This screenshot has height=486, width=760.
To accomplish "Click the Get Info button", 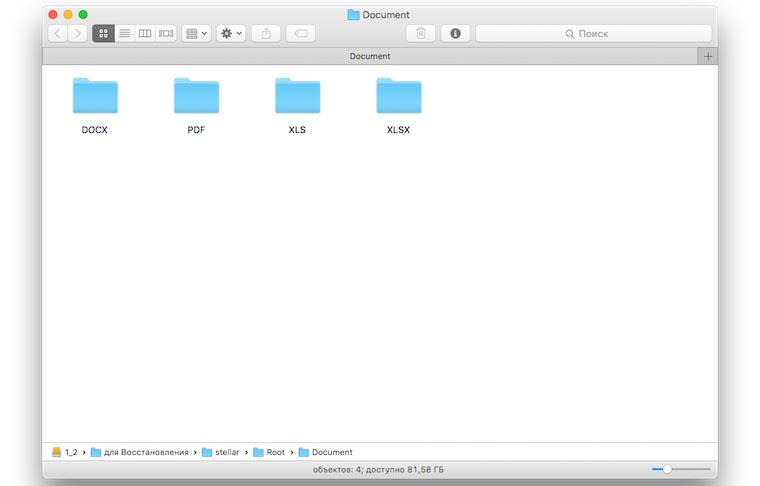I will (x=455, y=33).
